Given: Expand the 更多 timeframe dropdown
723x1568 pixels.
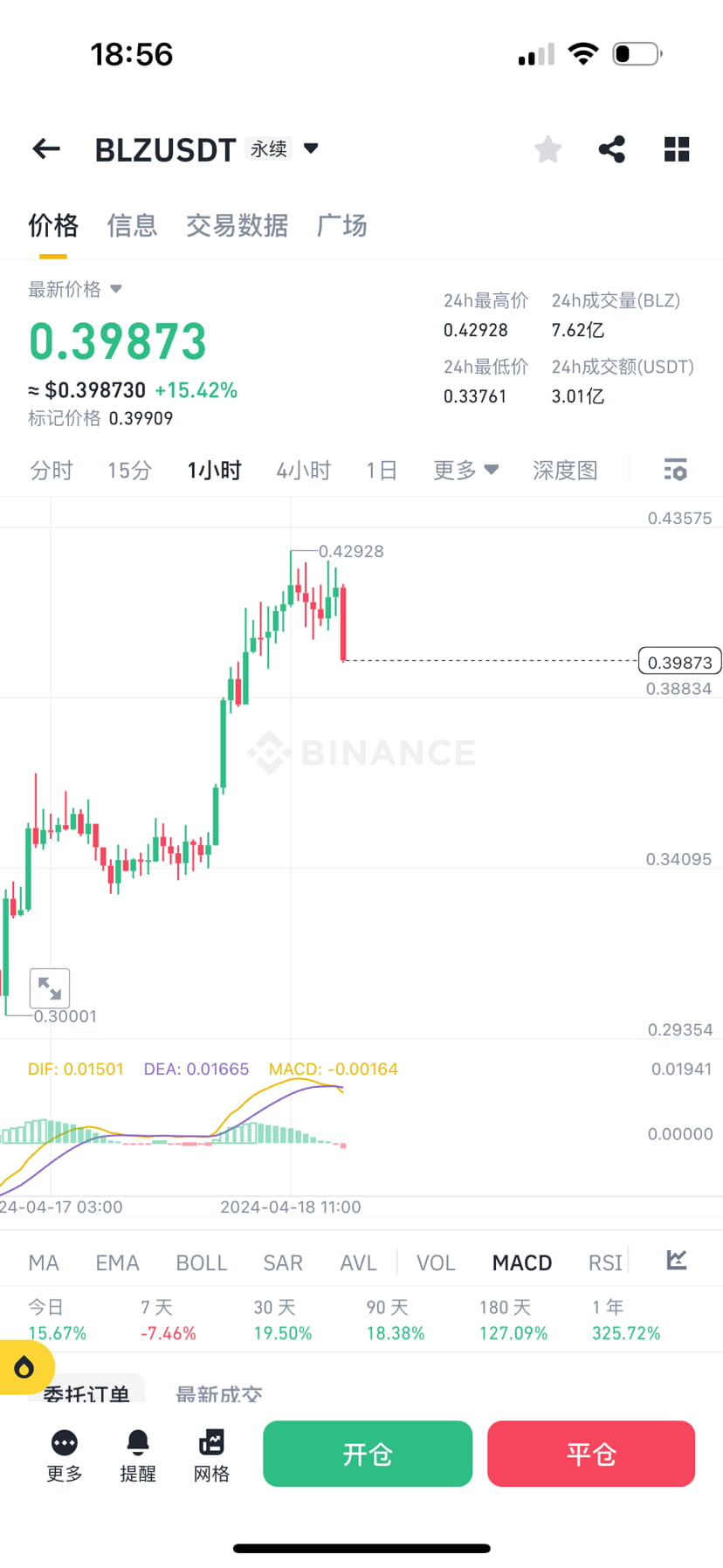Looking at the screenshot, I should [465, 470].
